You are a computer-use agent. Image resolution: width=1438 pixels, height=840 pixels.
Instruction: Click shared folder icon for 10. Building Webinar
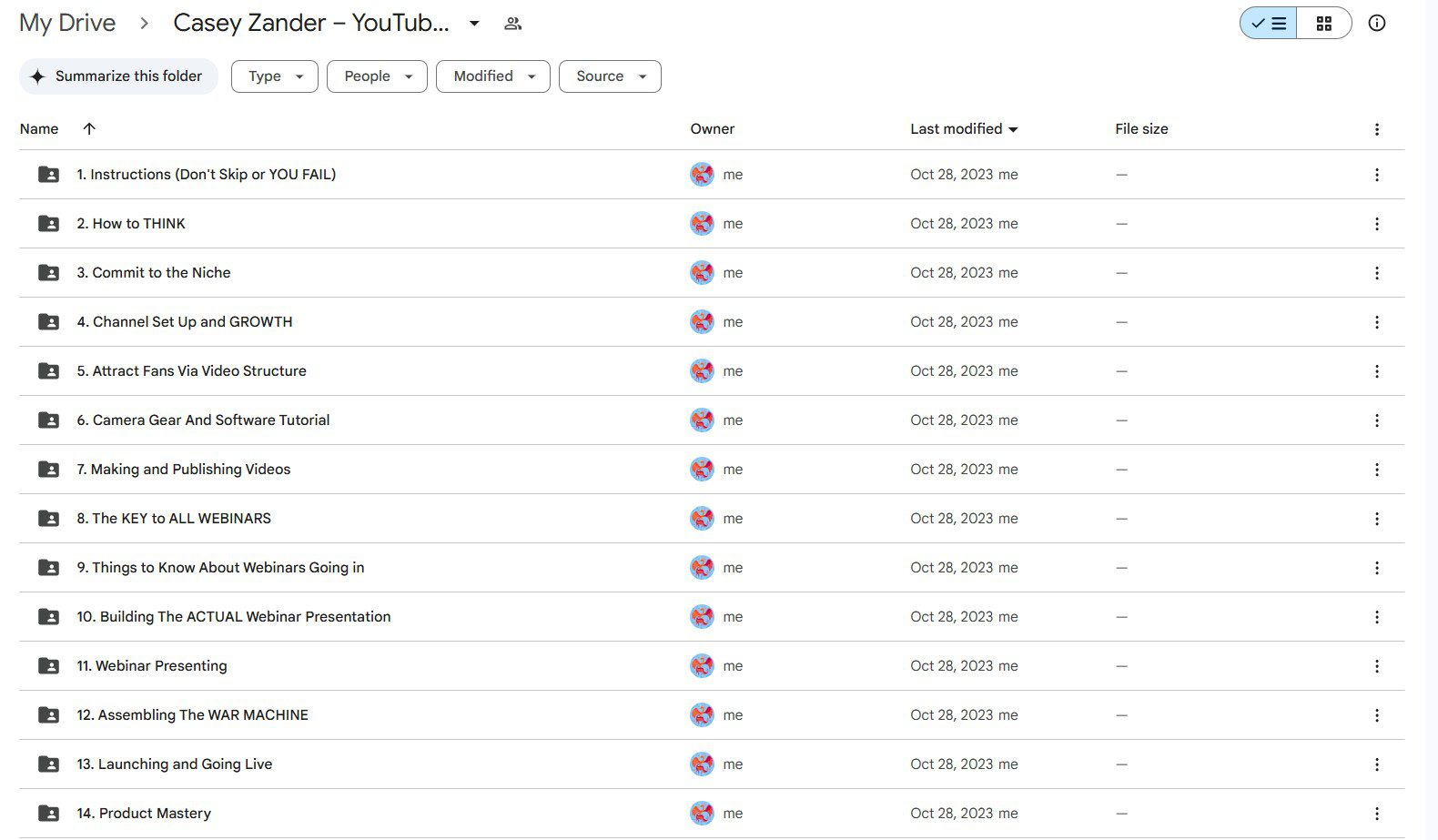point(48,617)
